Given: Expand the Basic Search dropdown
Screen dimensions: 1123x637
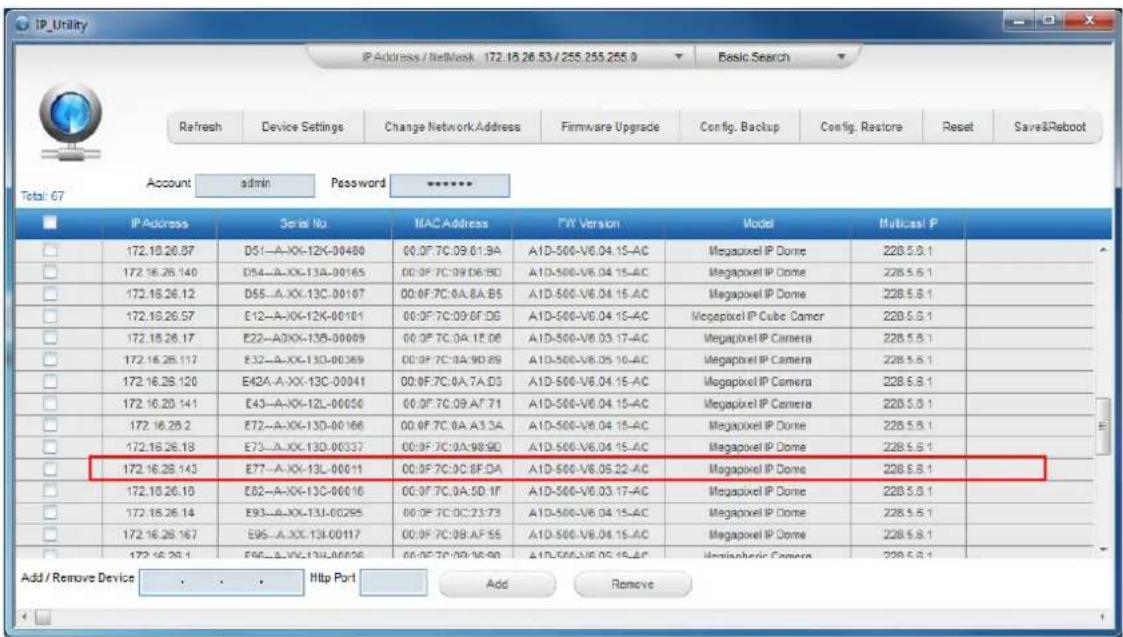Looking at the screenshot, I should (x=842, y=57).
